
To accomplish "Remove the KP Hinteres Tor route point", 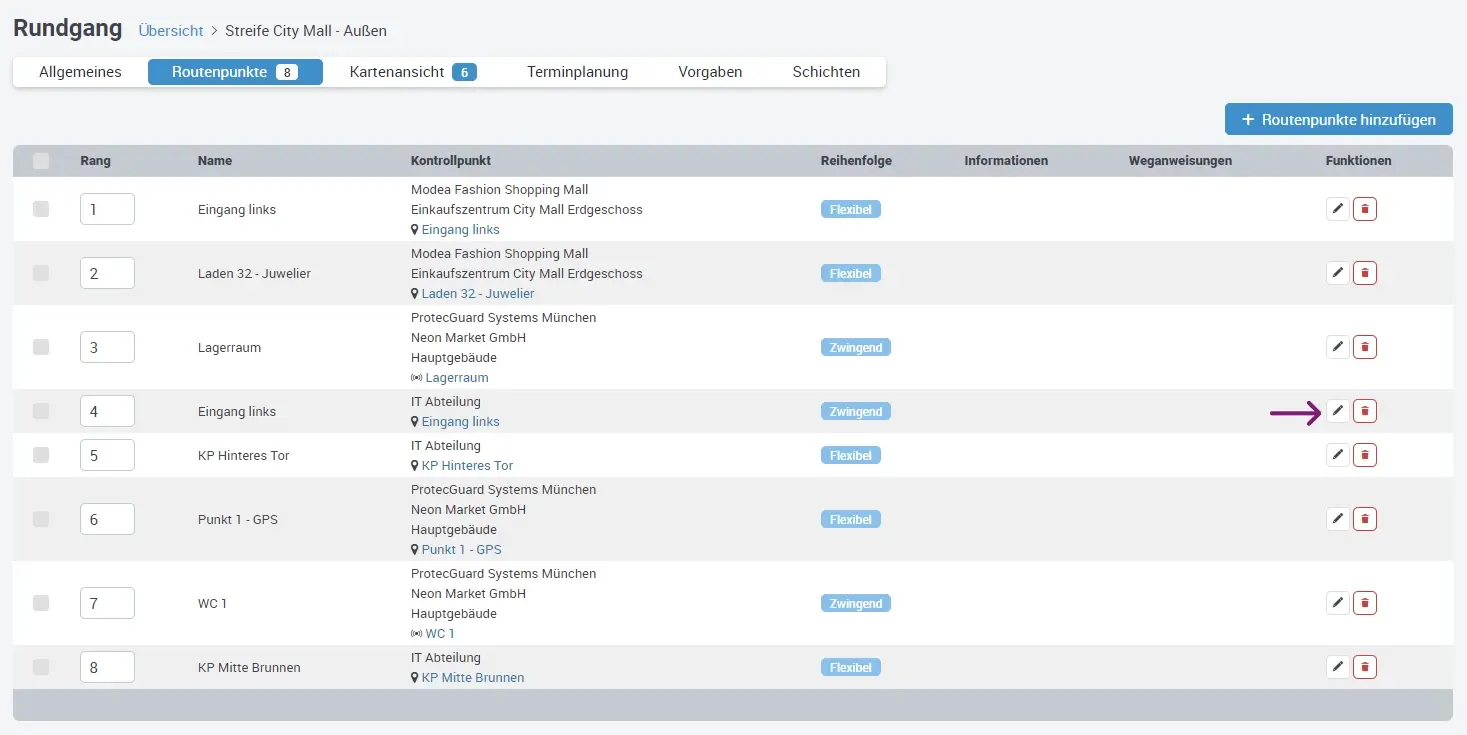I will pos(1364,455).
